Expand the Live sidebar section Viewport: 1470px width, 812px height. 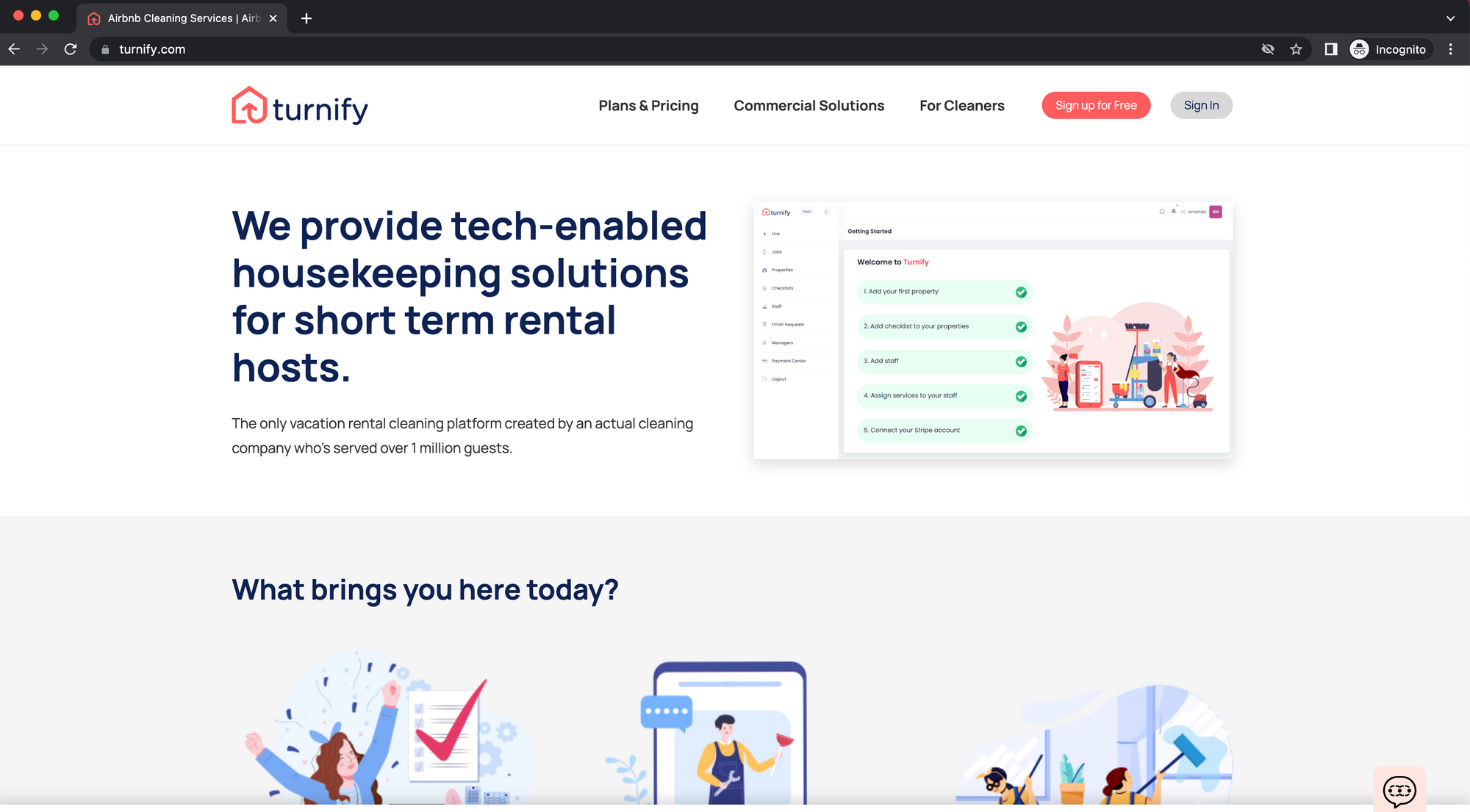[x=777, y=234]
